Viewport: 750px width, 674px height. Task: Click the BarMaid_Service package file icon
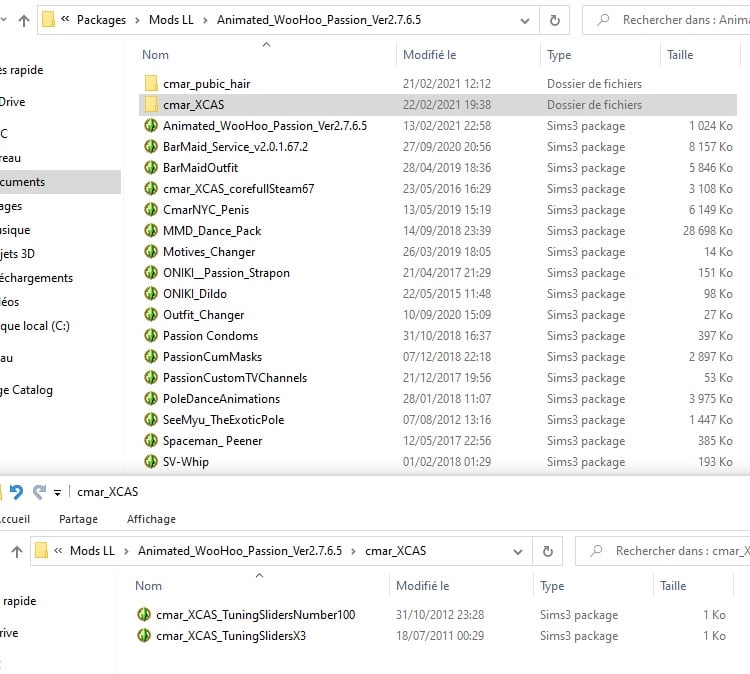tap(151, 147)
